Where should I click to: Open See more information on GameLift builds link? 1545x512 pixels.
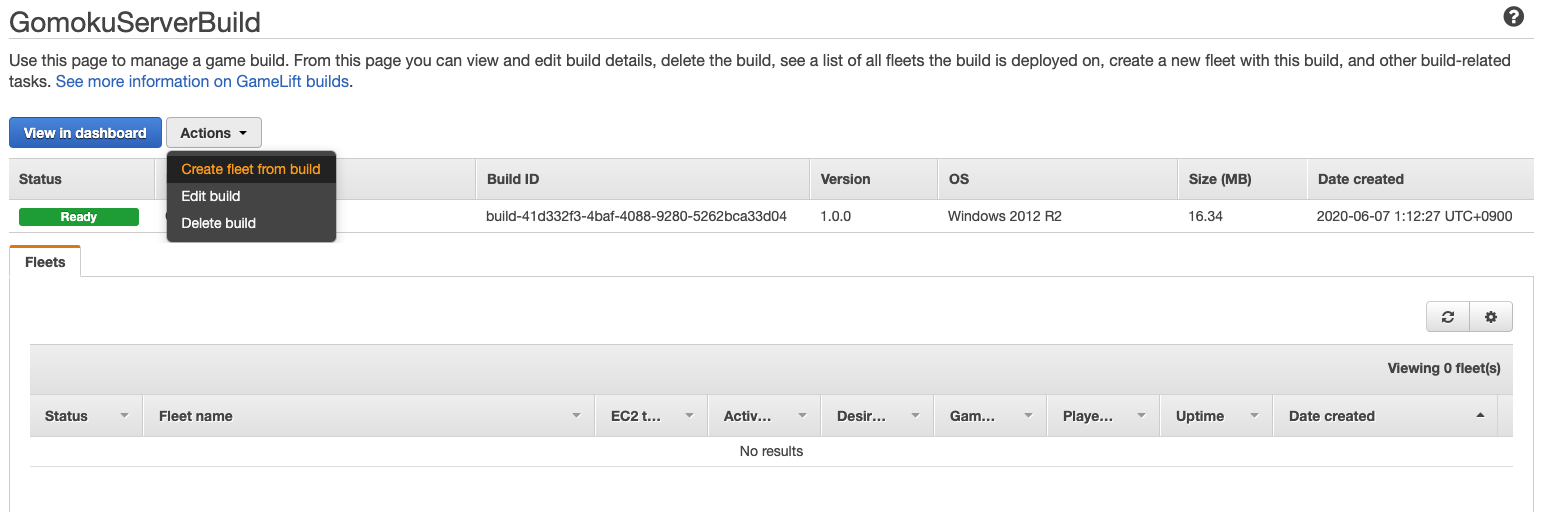coord(202,82)
